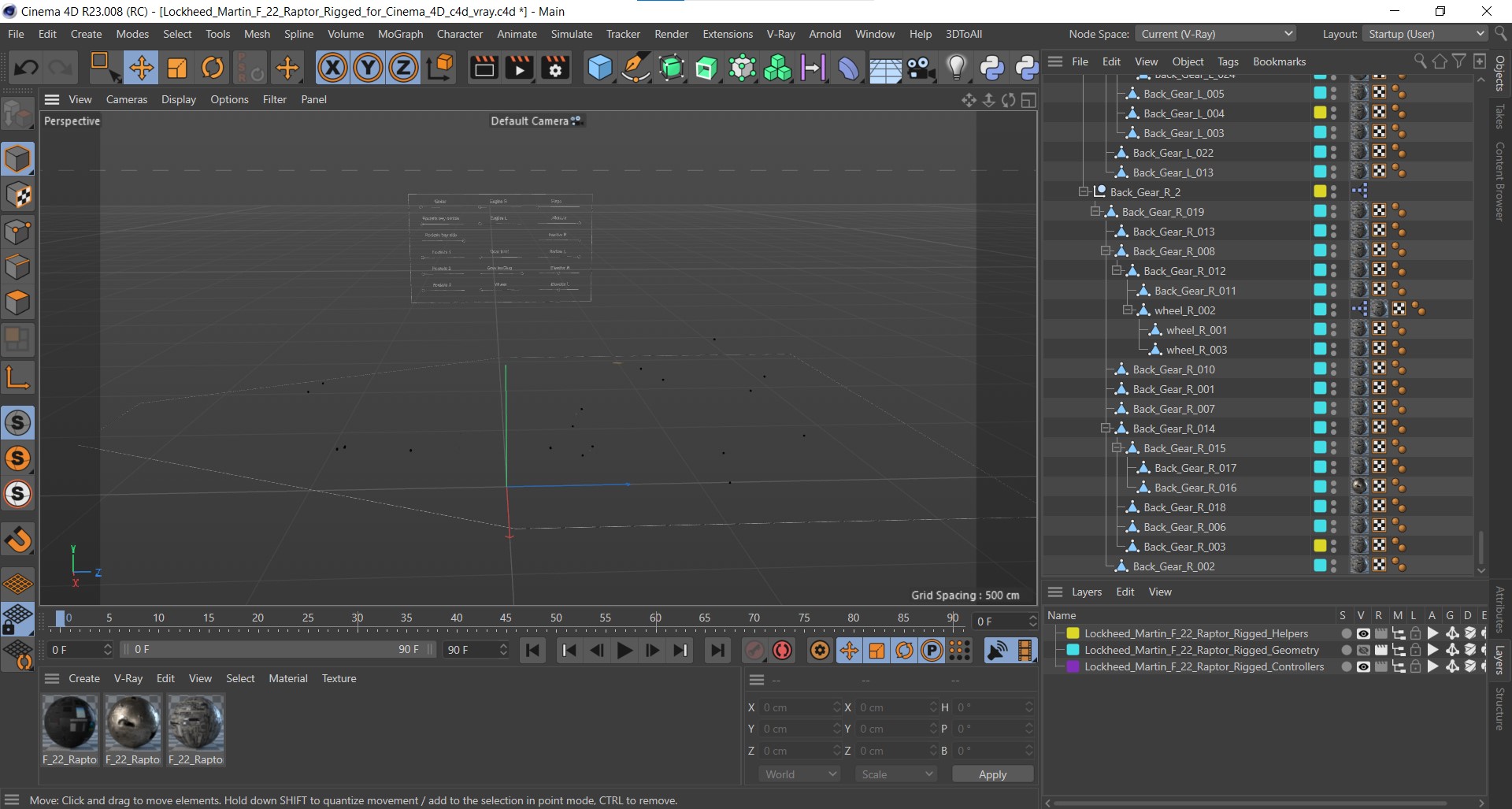This screenshot has height=809, width=1512.
Task: Toggle Solo dot for Helpers layer
Action: pos(1346,633)
